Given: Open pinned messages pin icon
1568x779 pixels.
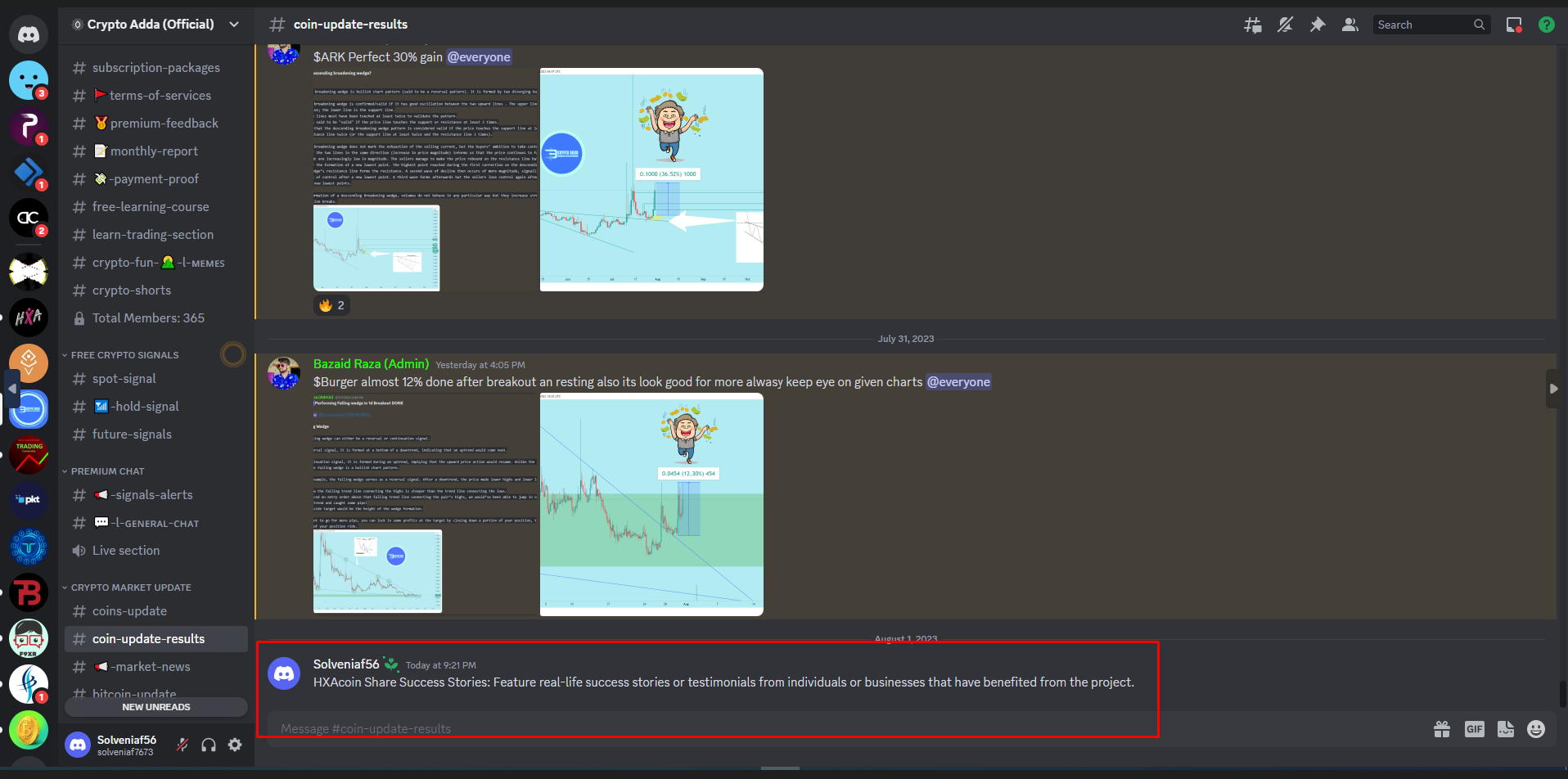Looking at the screenshot, I should point(1318,25).
